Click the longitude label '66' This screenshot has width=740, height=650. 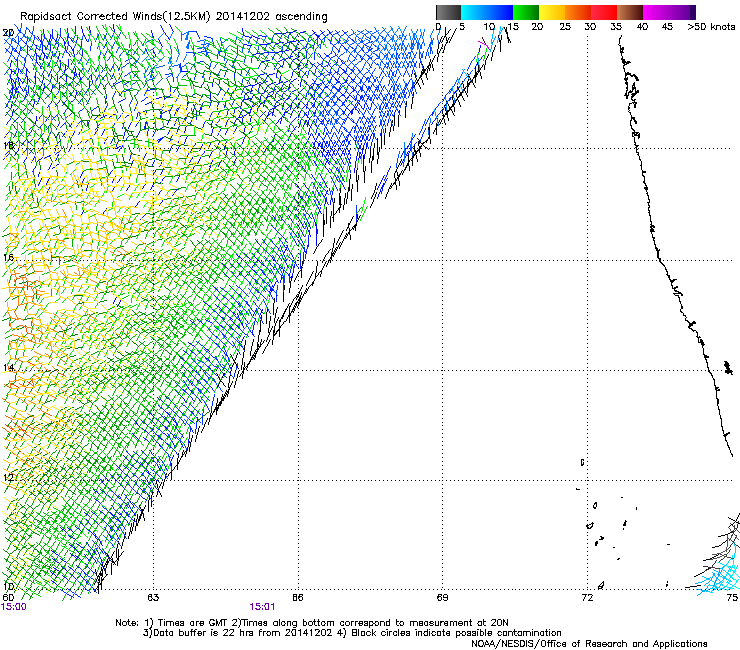point(297,598)
